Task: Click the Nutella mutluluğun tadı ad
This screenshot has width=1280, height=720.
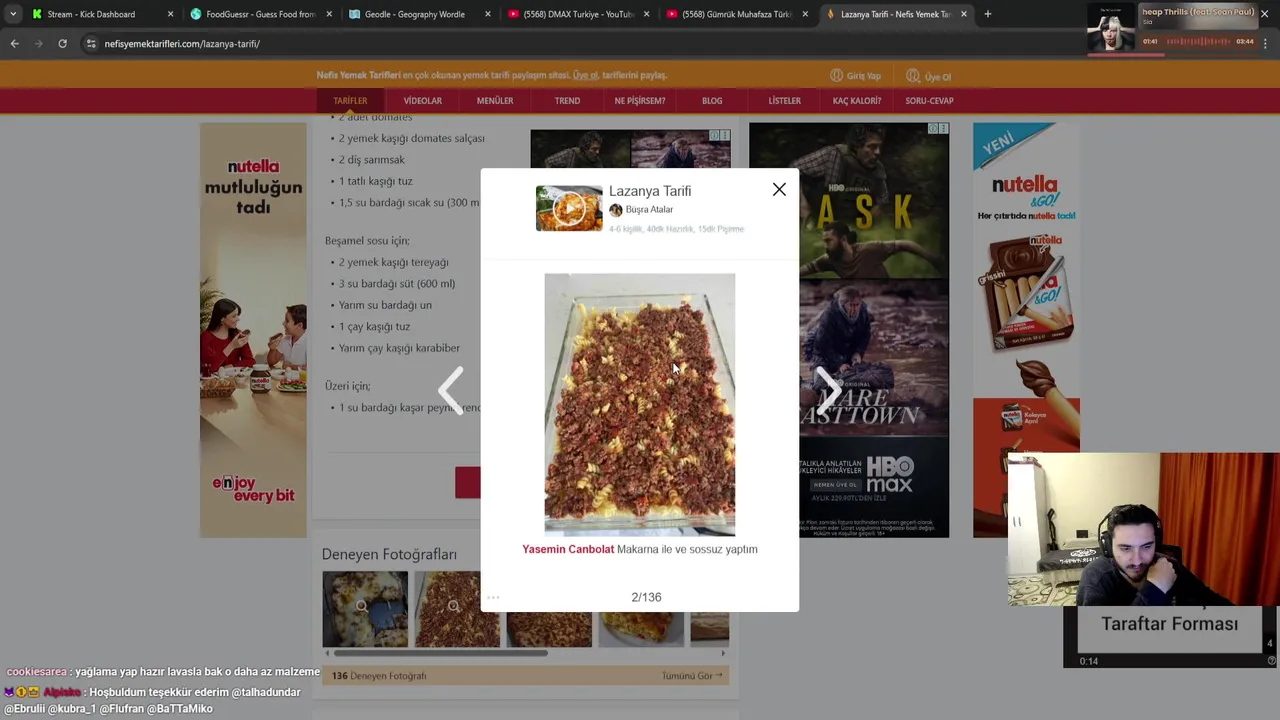Action: 253,330
